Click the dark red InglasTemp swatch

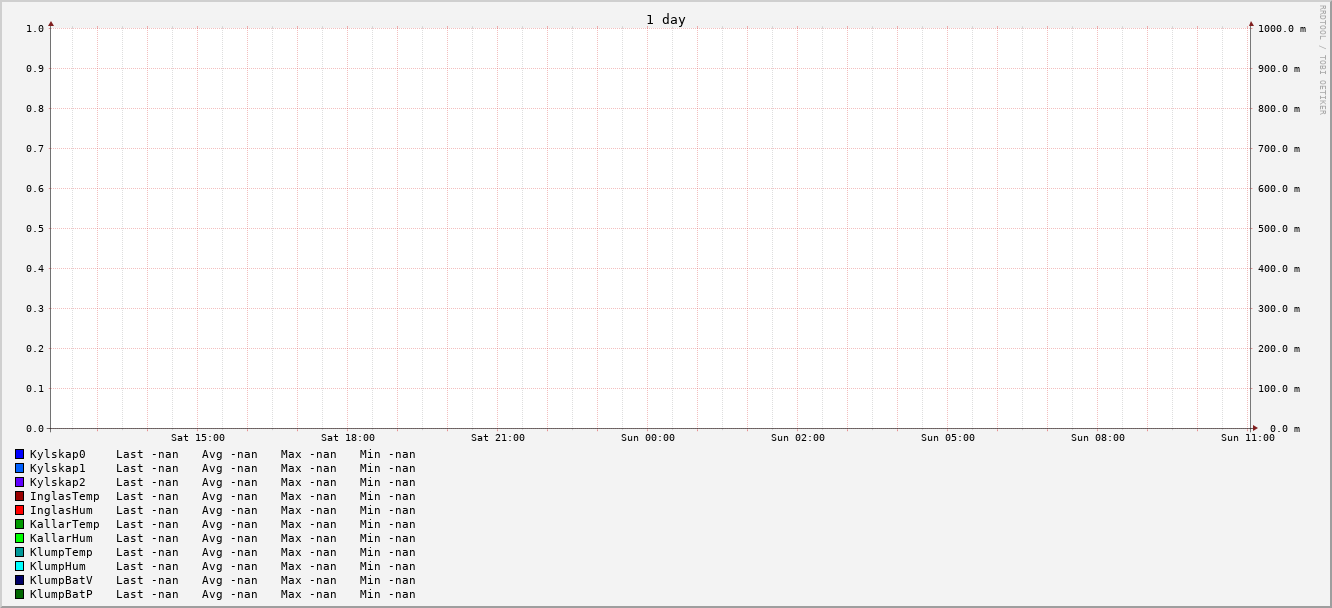(x=19, y=496)
